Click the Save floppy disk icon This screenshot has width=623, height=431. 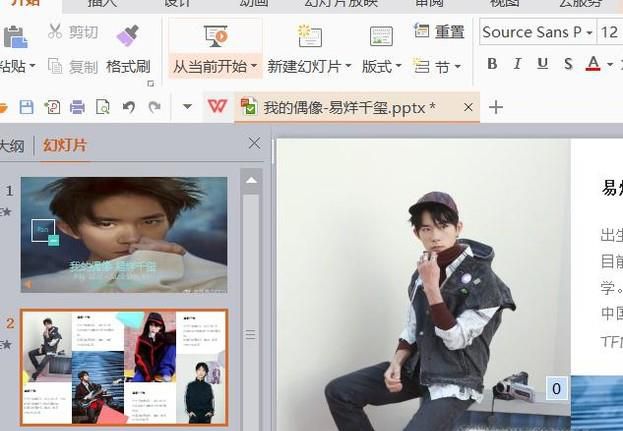pyautogui.click(x=26, y=107)
